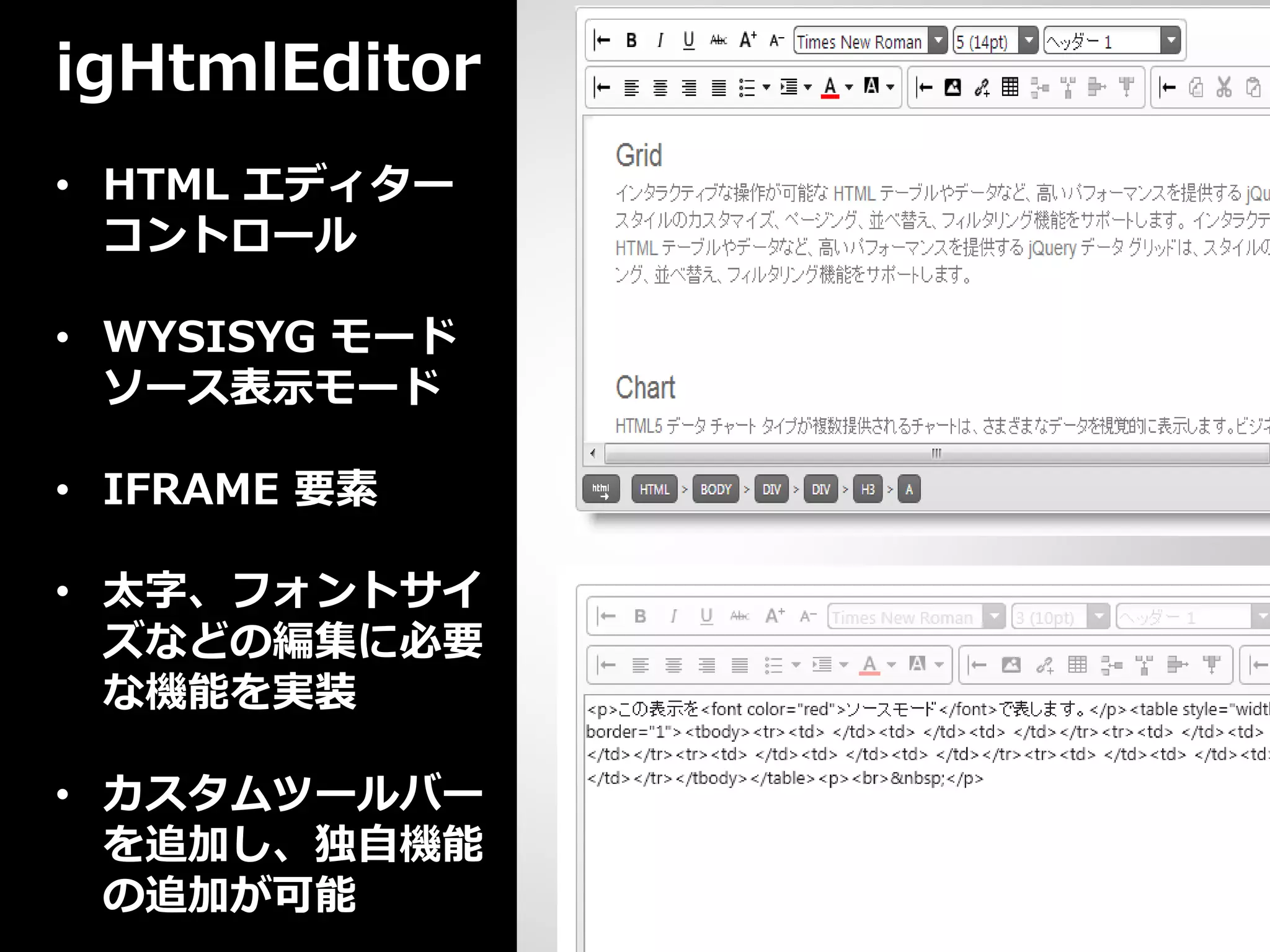Click the insert table icon in bottom editor
1270x952 pixels.
pyautogui.click(x=1077, y=666)
